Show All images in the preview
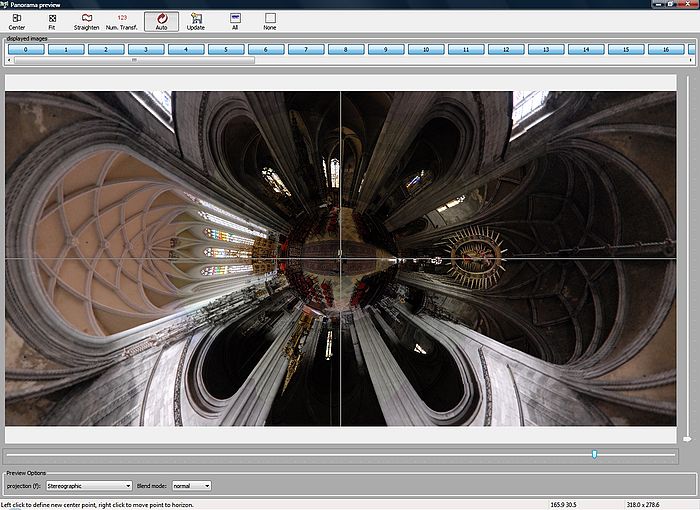The image size is (700, 510). point(235,20)
